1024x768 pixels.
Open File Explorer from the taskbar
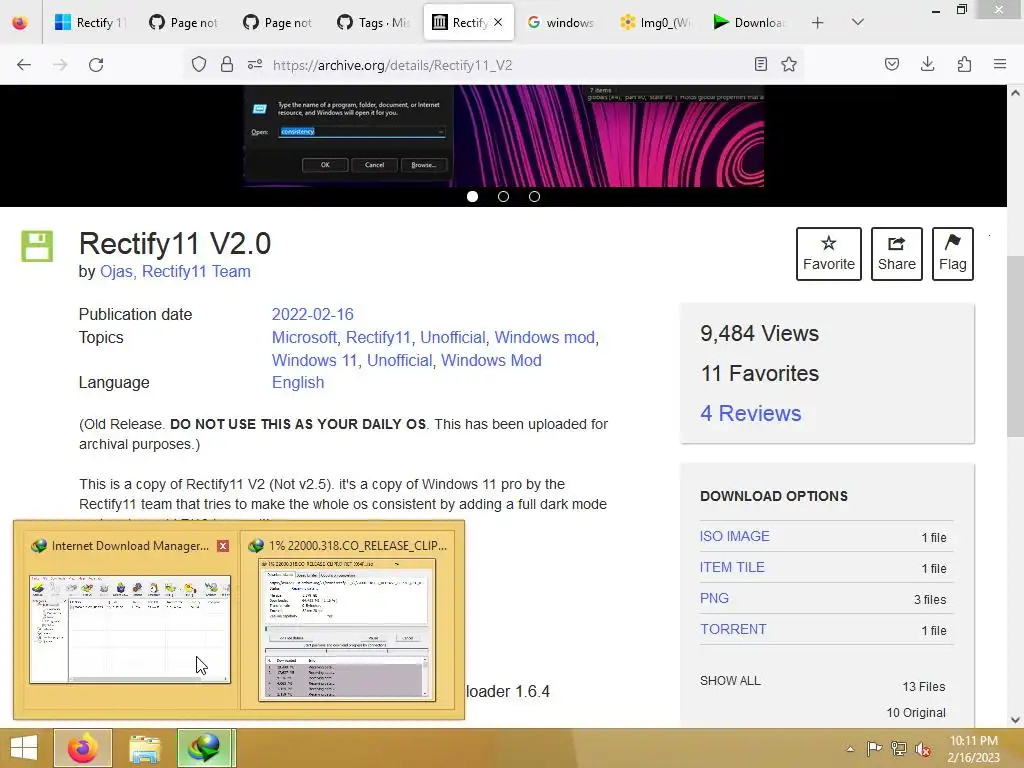[x=144, y=748]
